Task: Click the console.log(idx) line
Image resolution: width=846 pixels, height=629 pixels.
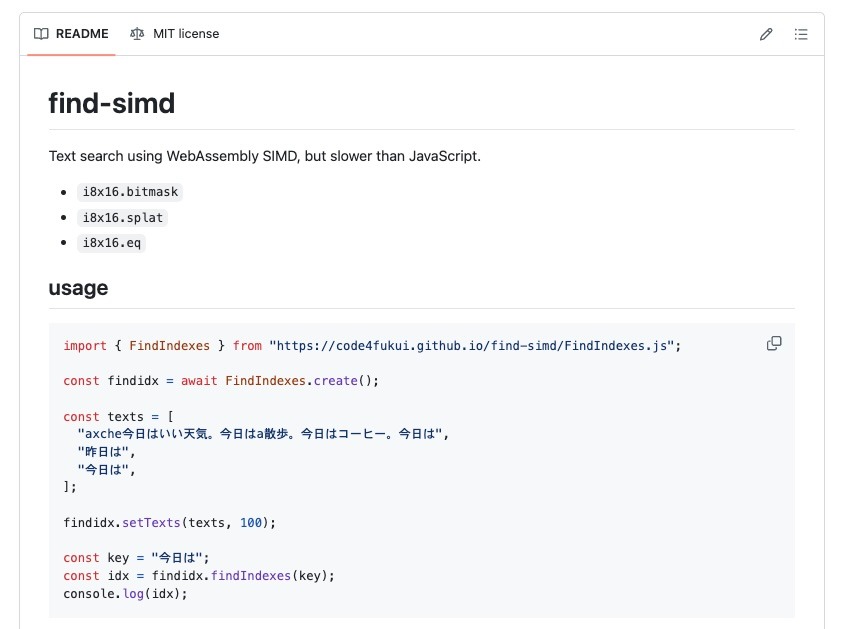Action: tap(125, 593)
